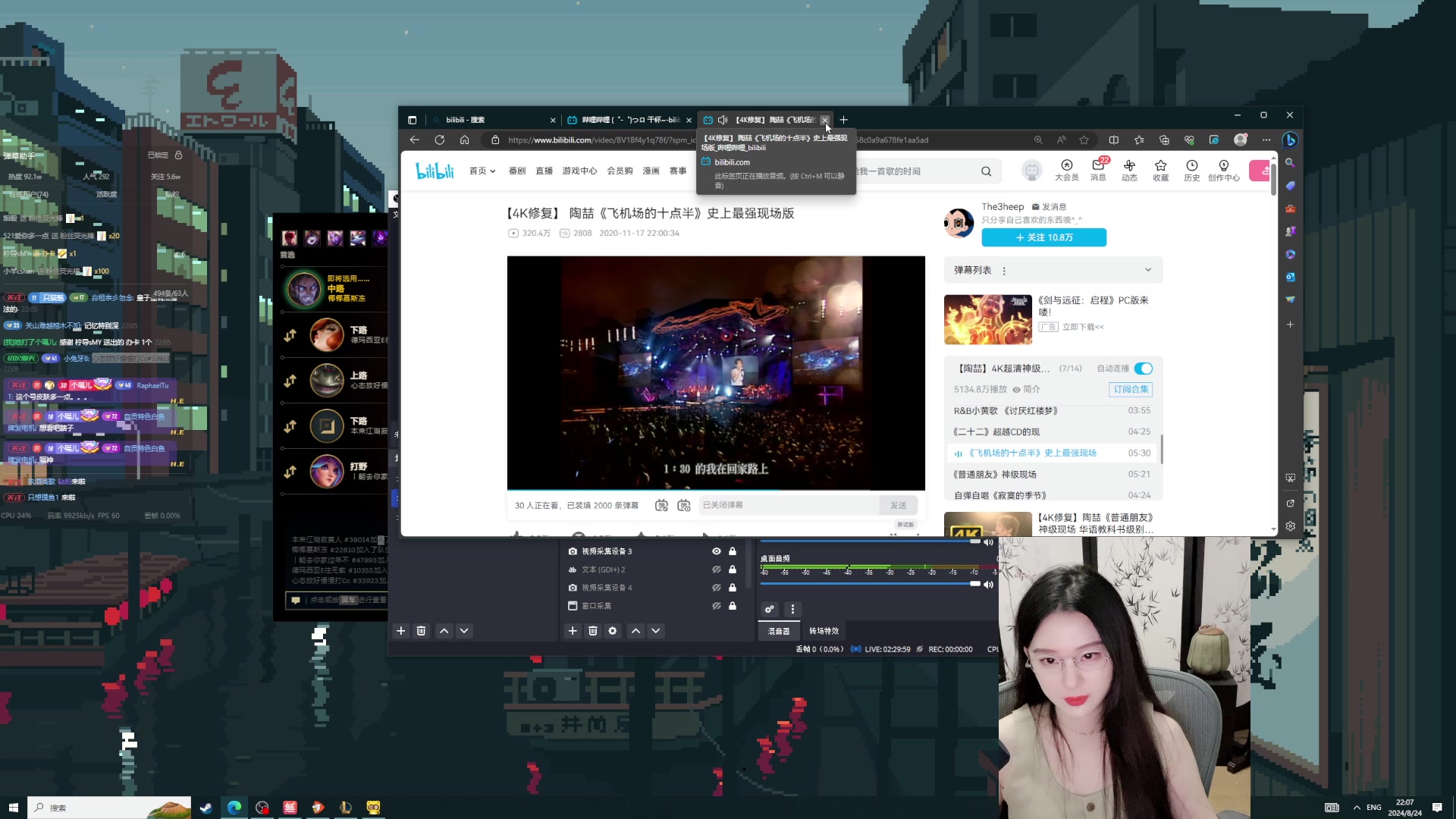Move OBS source up
The height and width of the screenshot is (819, 1456).
click(x=636, y=631)
